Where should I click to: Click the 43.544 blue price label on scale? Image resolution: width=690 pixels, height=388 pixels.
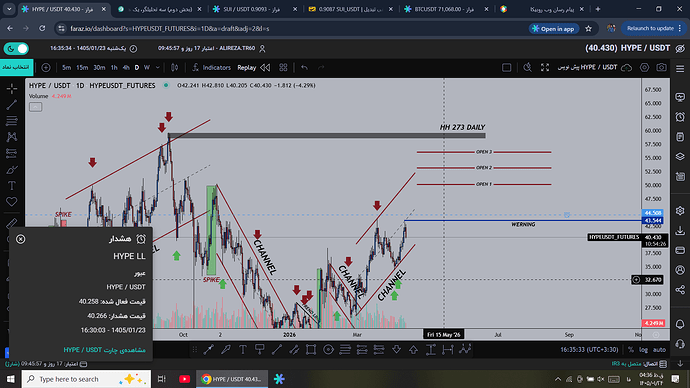point(653,220)
